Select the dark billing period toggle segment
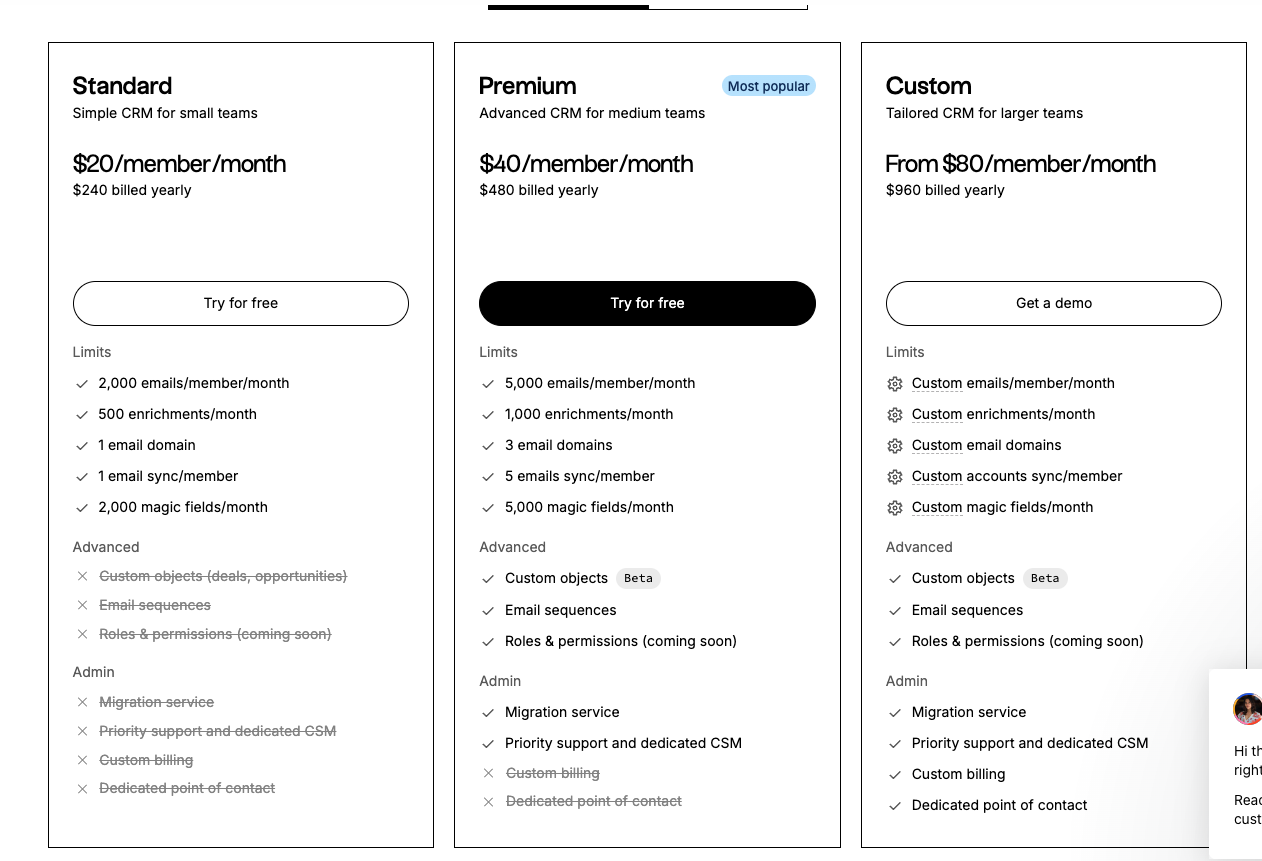The image size is (1262, 861). tap(568, 6)
